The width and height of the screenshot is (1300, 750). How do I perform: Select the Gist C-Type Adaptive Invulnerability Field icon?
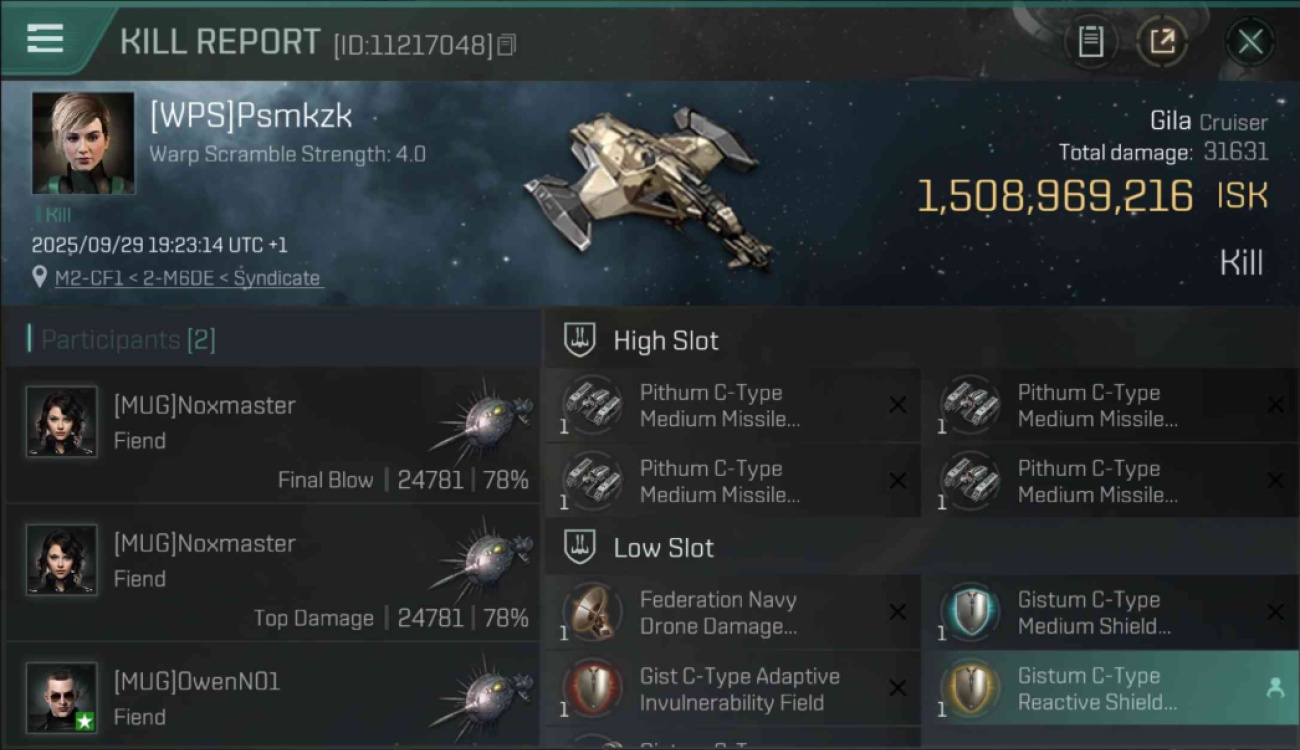(x=592, y=689)
